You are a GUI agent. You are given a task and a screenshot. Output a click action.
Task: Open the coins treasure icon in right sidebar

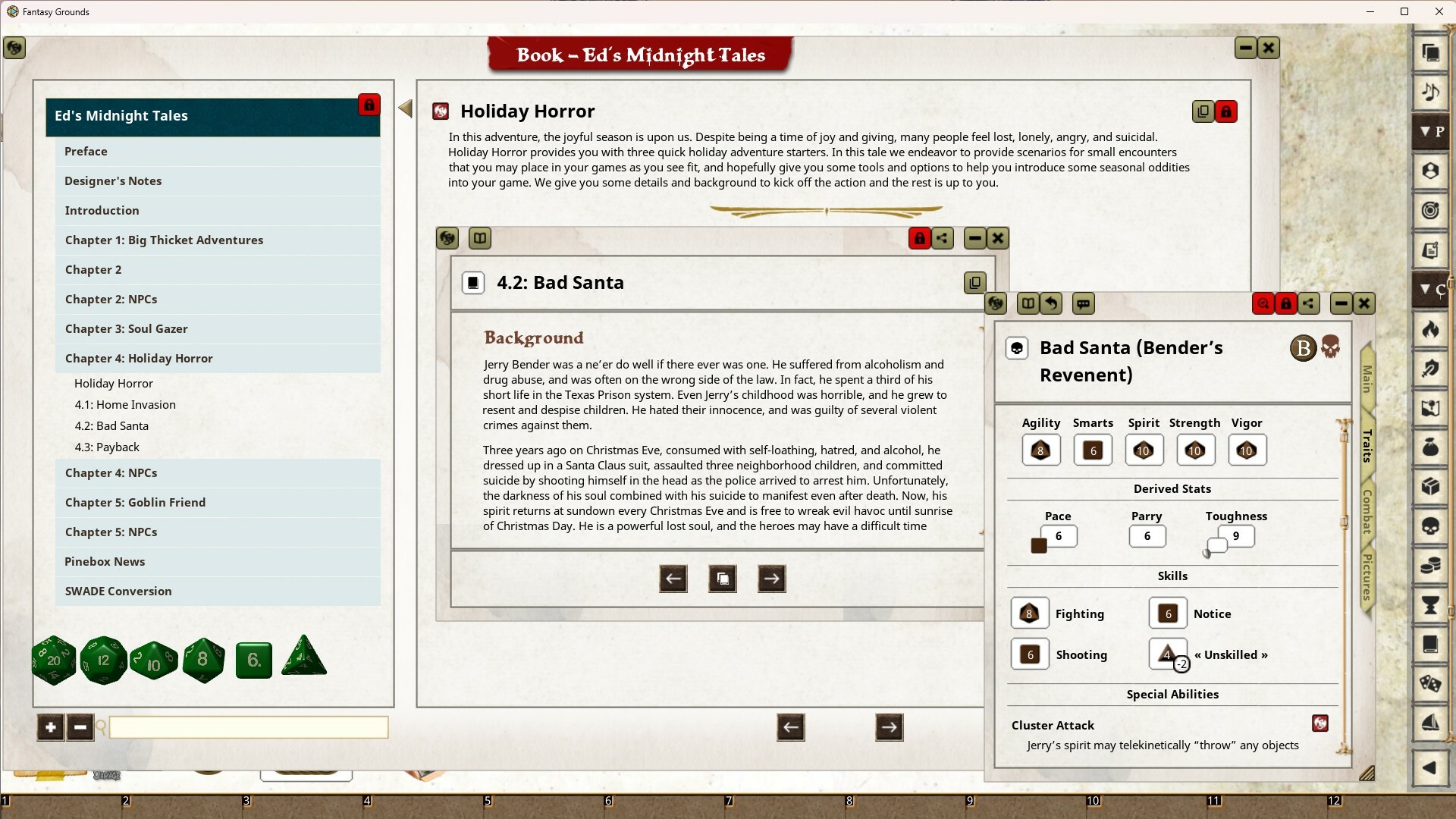pyautogui.click(x=1430, y=566)
